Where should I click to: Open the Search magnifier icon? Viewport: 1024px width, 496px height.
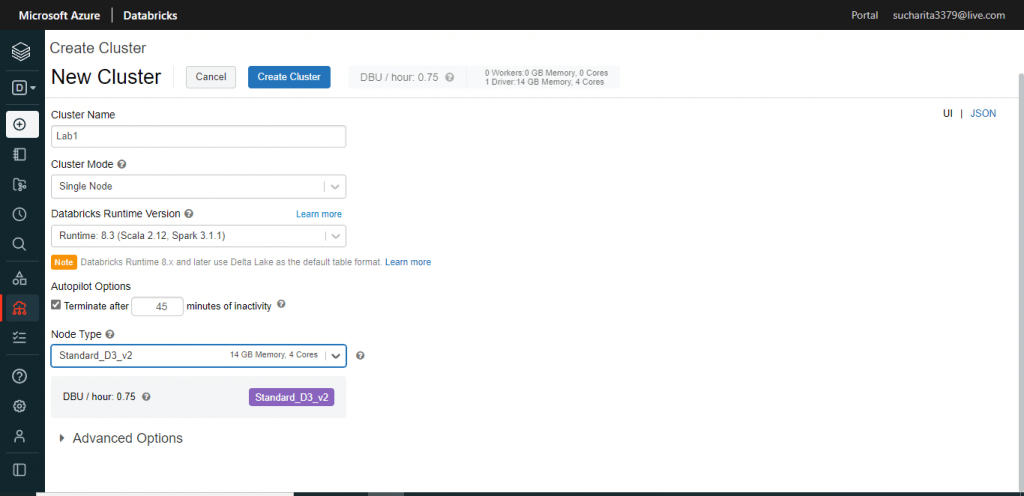pyautogui.click(x=20, y=244)
